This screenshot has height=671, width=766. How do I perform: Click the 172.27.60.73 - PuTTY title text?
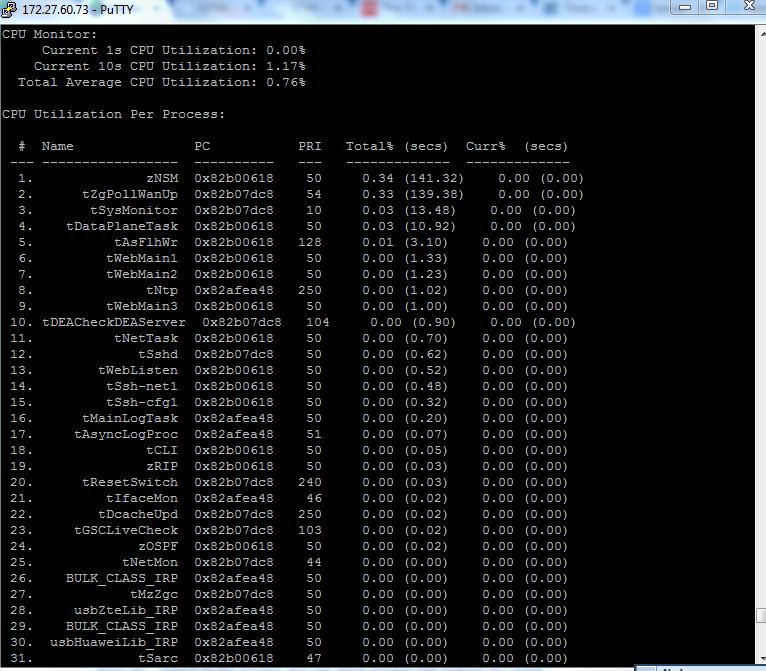pos(67,9)
